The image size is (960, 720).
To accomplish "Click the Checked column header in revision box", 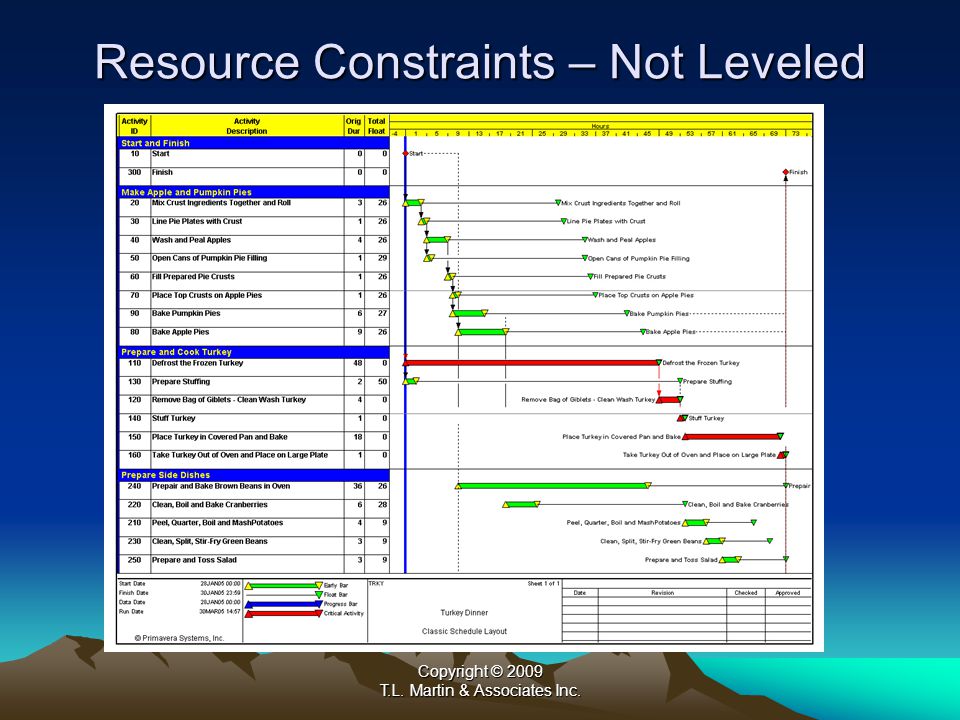I will point(746,593).
